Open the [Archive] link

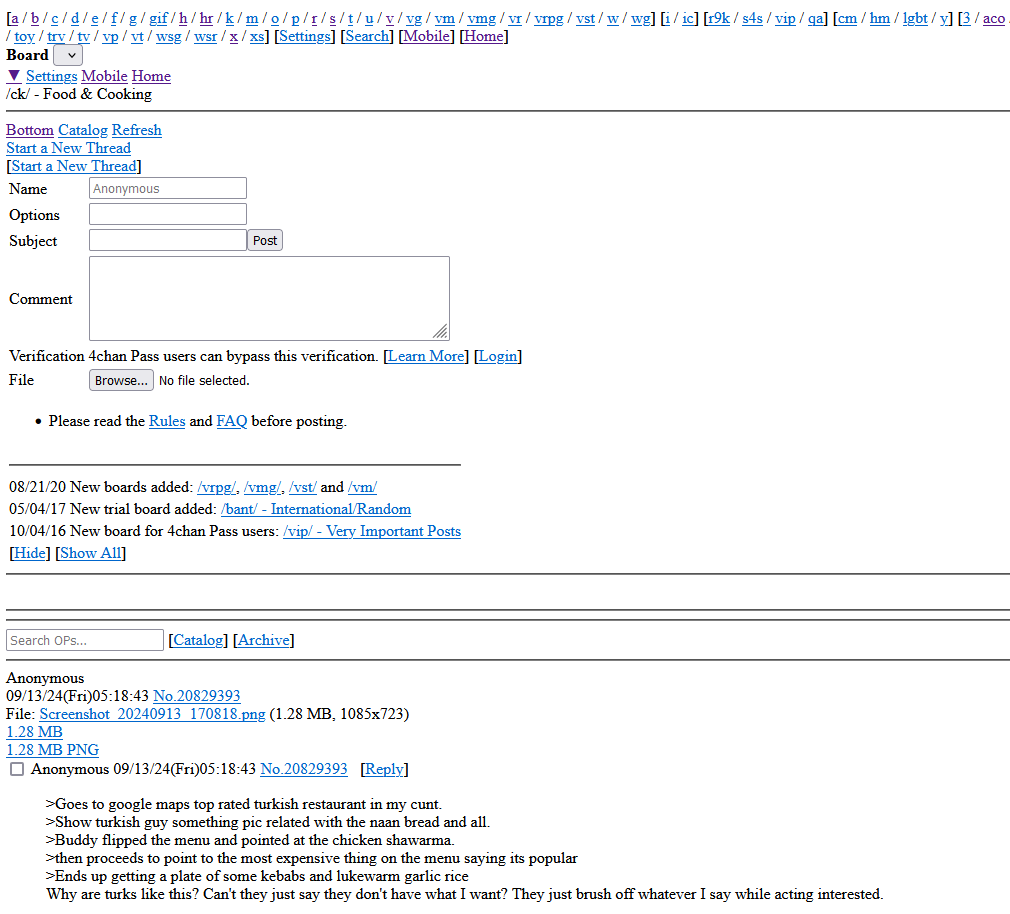click(x=263, y=640)
